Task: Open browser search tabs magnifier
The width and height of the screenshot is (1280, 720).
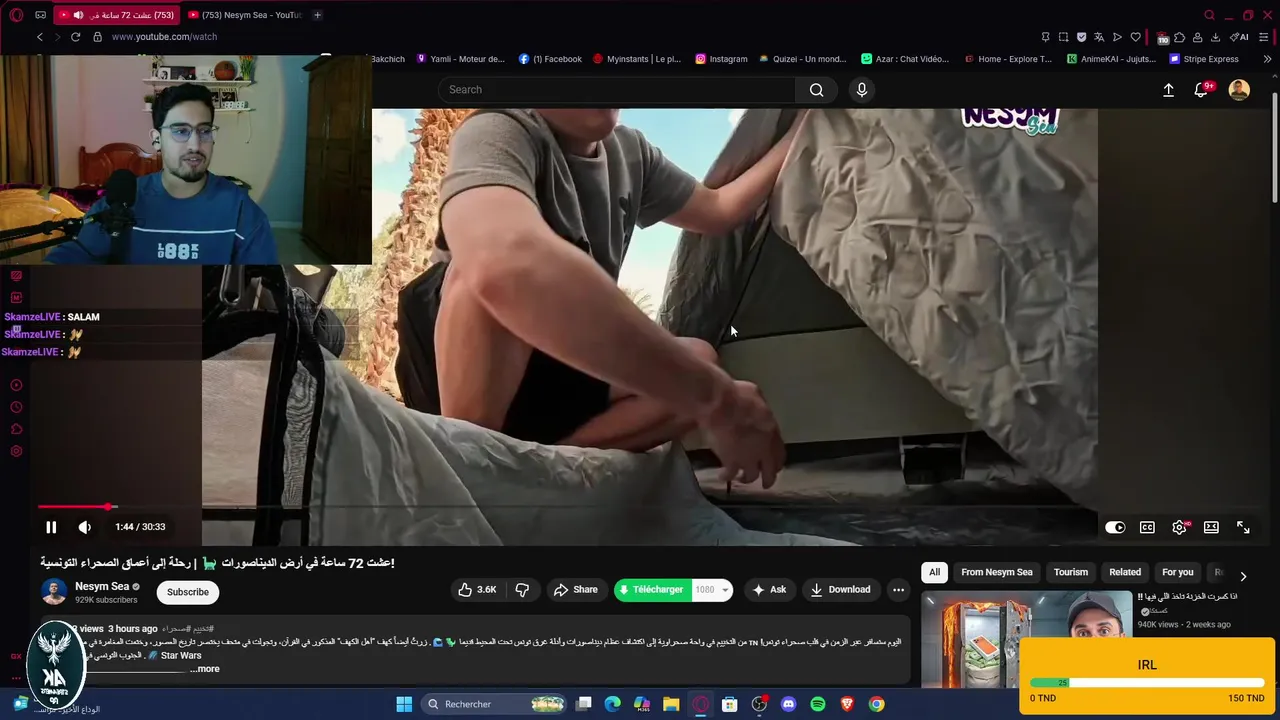Action: 1209,15
